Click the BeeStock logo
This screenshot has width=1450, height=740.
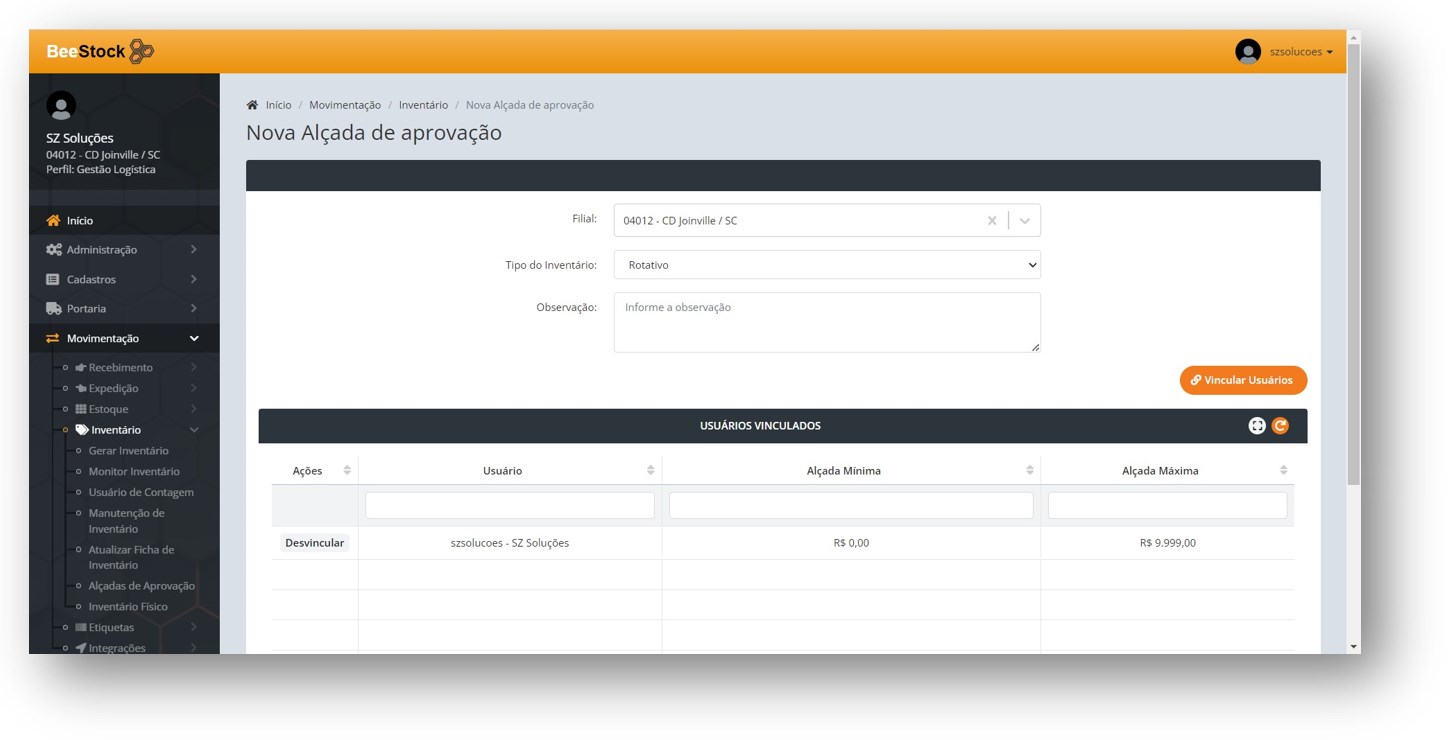[x=100, y=51]
